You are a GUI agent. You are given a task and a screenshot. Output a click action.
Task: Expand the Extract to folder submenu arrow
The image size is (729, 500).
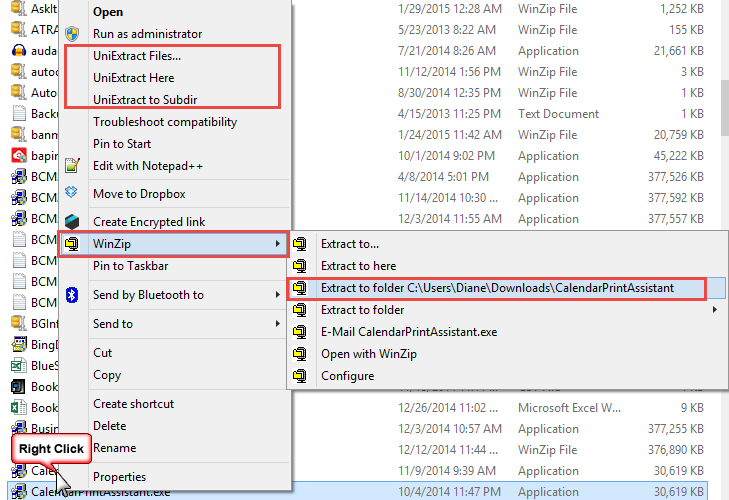coord(714,310)
